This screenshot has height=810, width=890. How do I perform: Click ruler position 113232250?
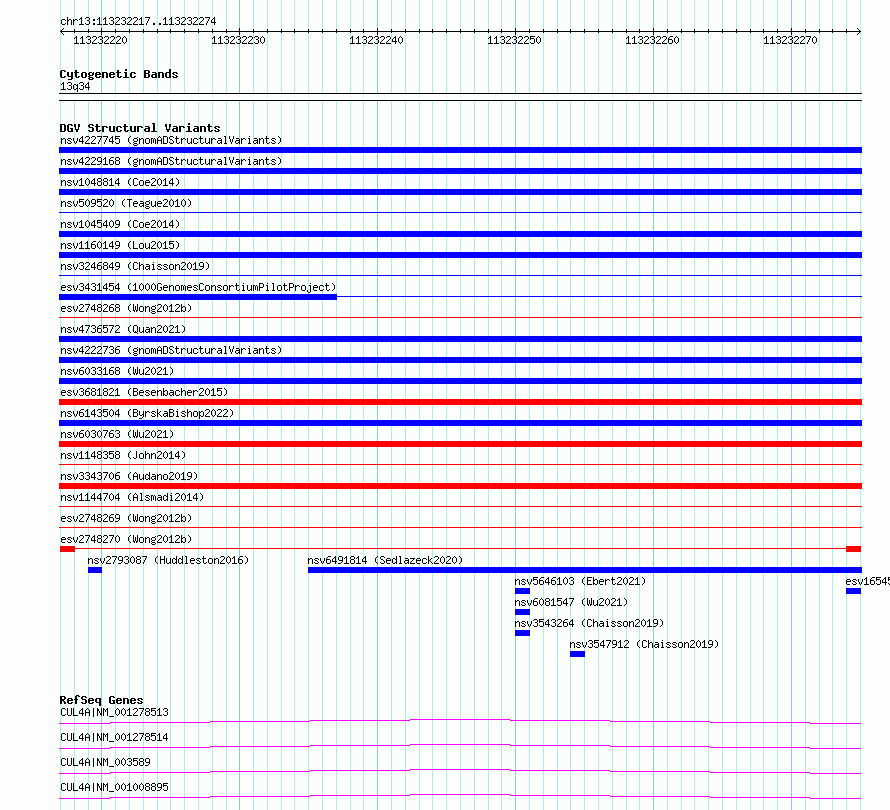coord(514,40)
